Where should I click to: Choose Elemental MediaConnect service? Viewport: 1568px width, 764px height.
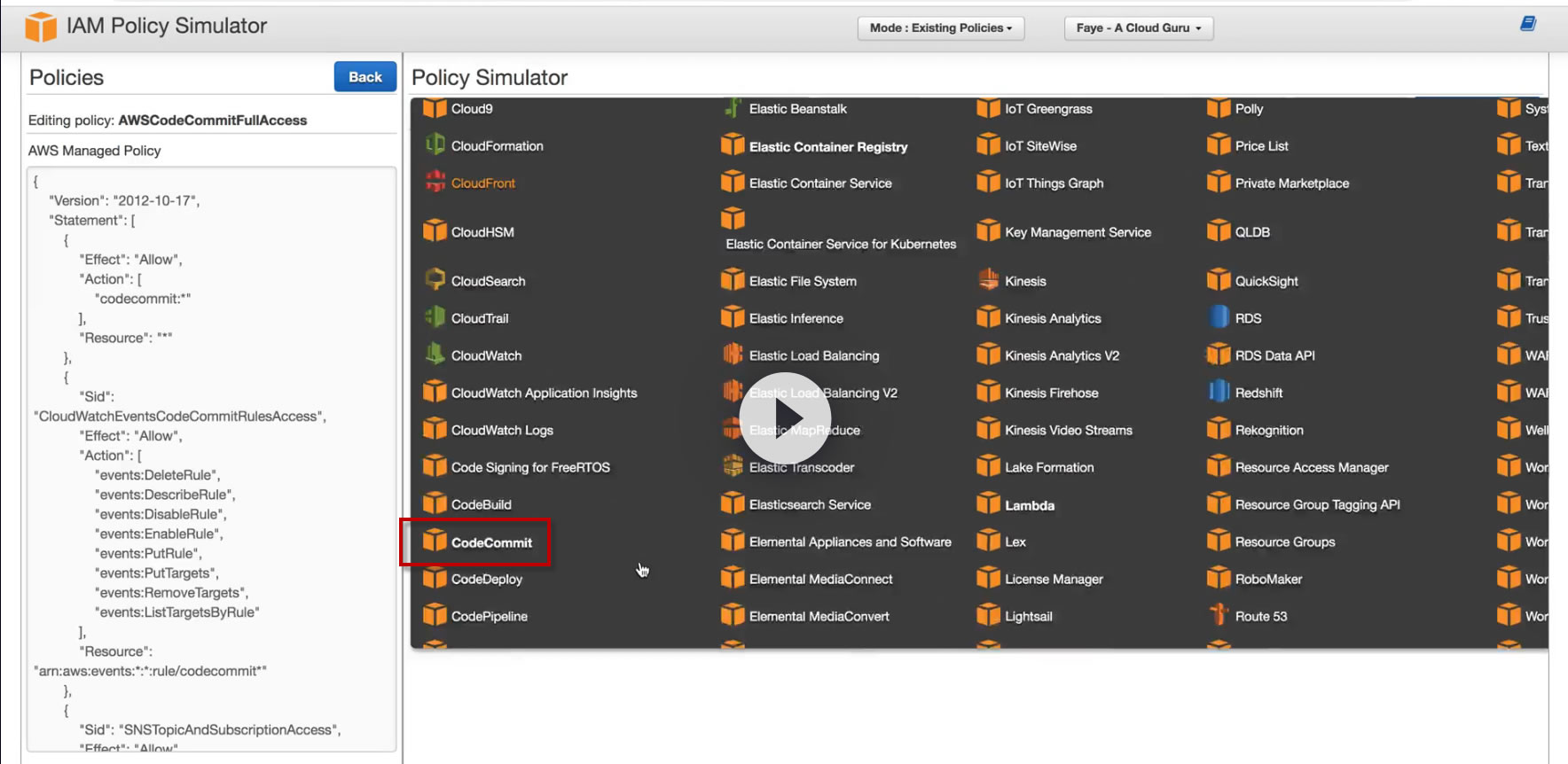point(820,579)
